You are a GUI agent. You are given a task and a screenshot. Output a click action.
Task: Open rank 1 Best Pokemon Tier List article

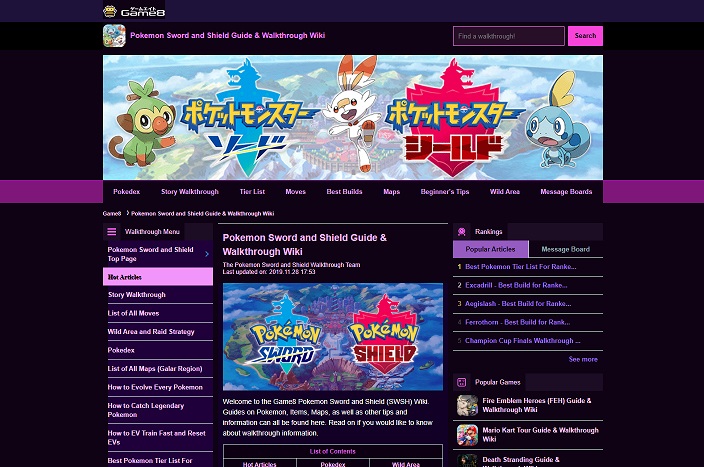coord(521,267)
